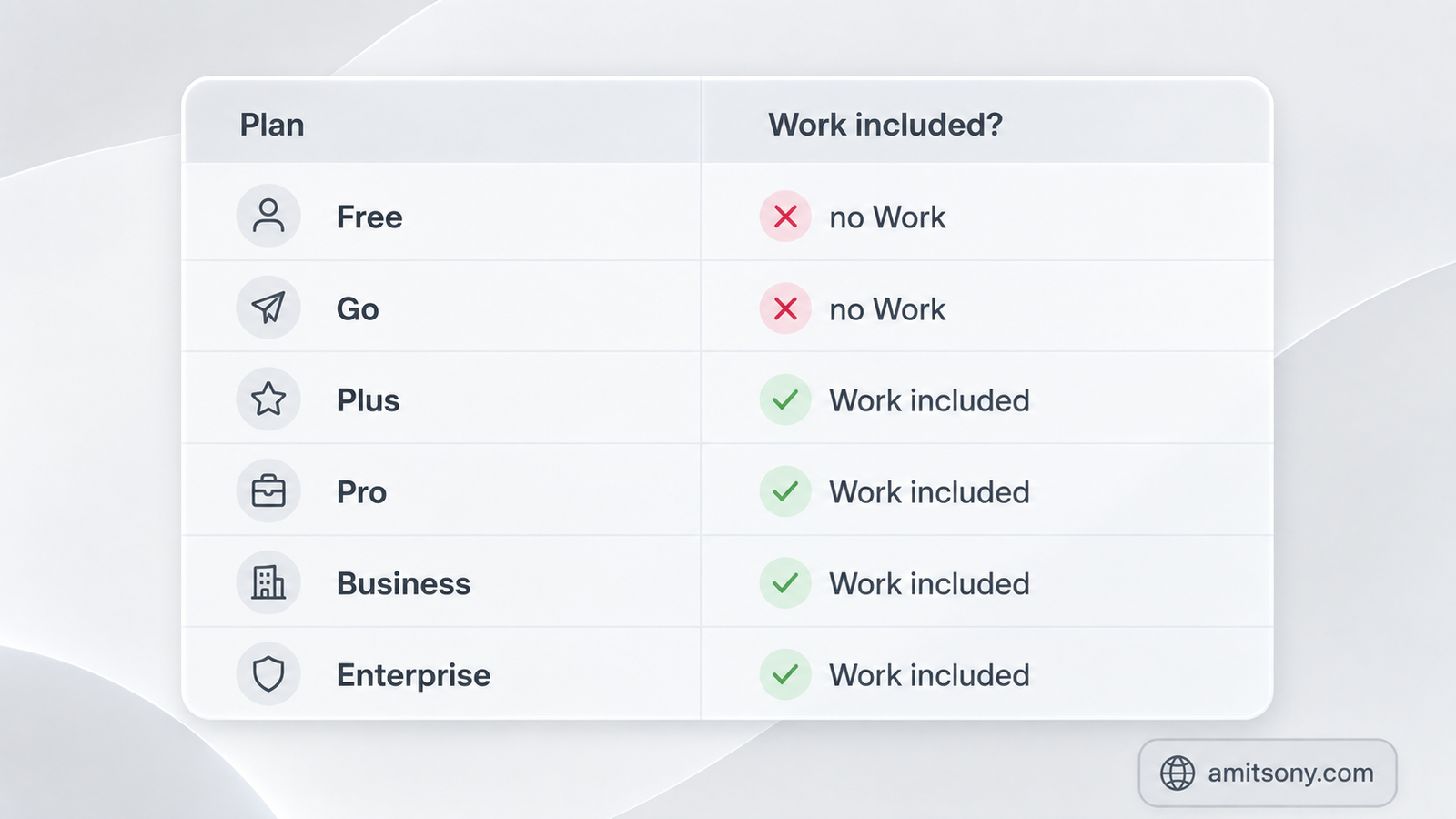Click the Plus plan star icon
Viewport: 1456px width, 819px height.
pyautogui.click(x=268, y=399)
